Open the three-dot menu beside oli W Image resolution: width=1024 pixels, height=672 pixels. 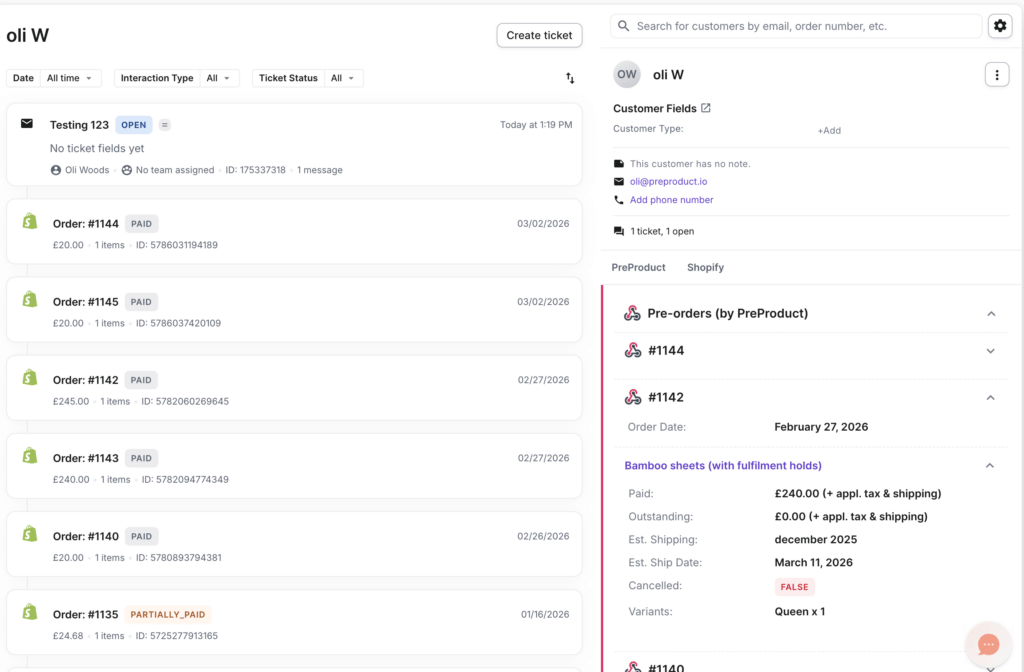point(997,74)
